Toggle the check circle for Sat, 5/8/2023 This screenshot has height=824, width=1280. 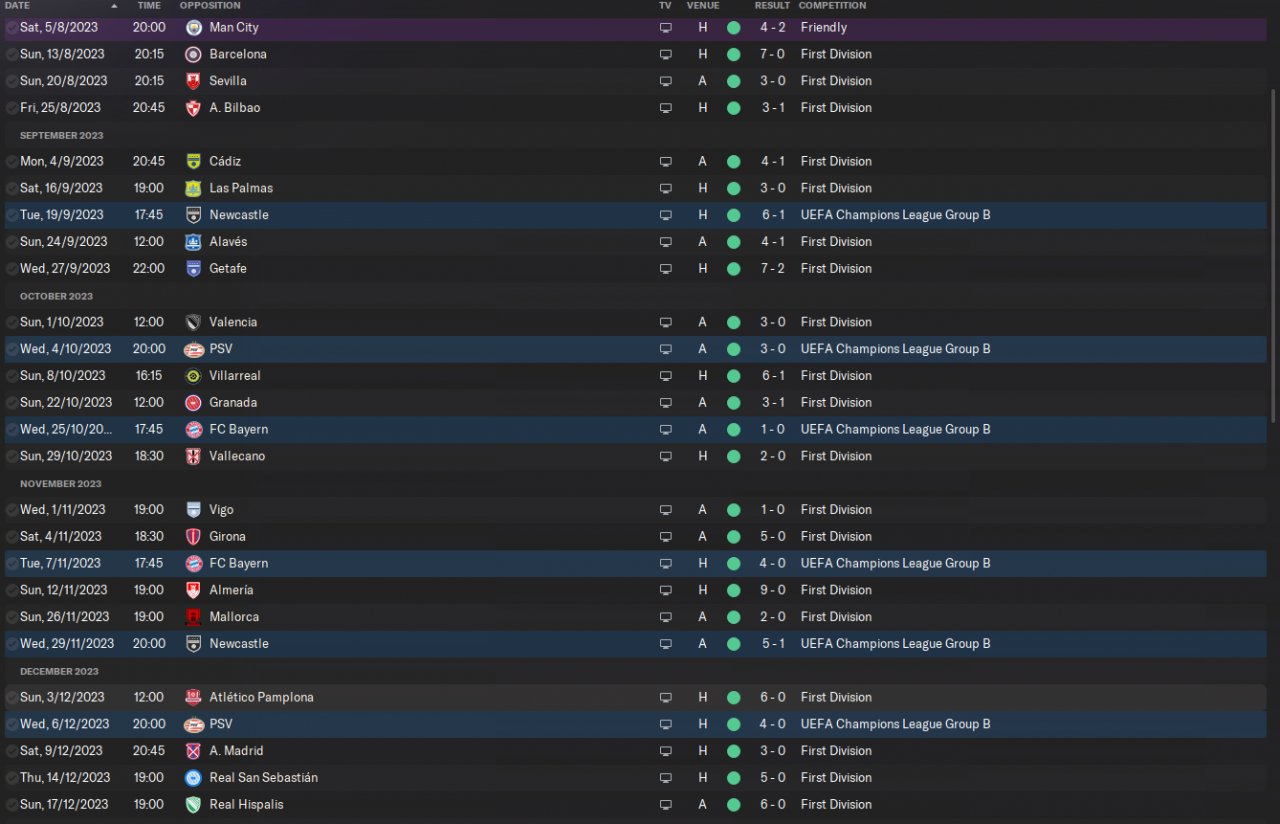(x=11, y=27)
